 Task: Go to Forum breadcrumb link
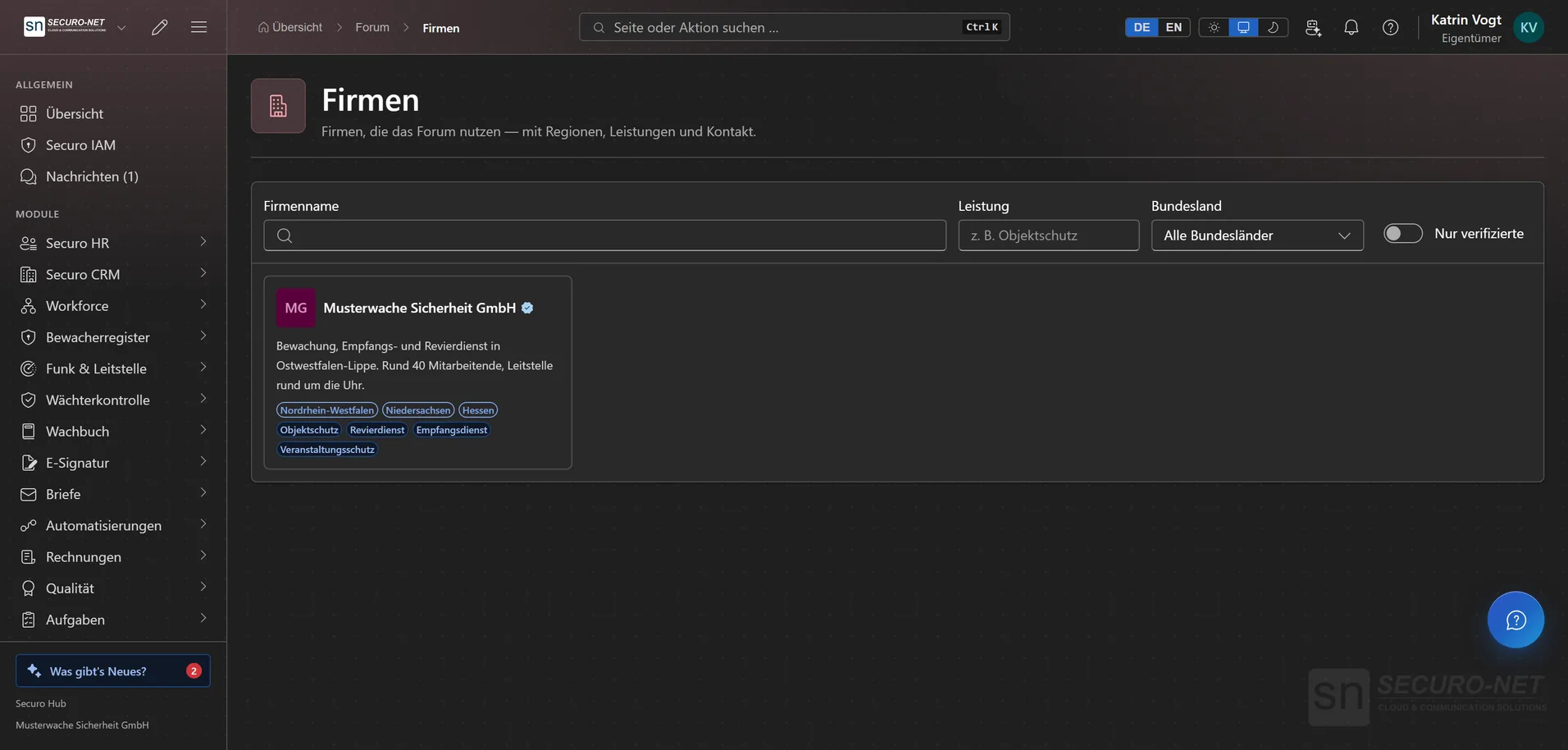[x=372, y=27]
